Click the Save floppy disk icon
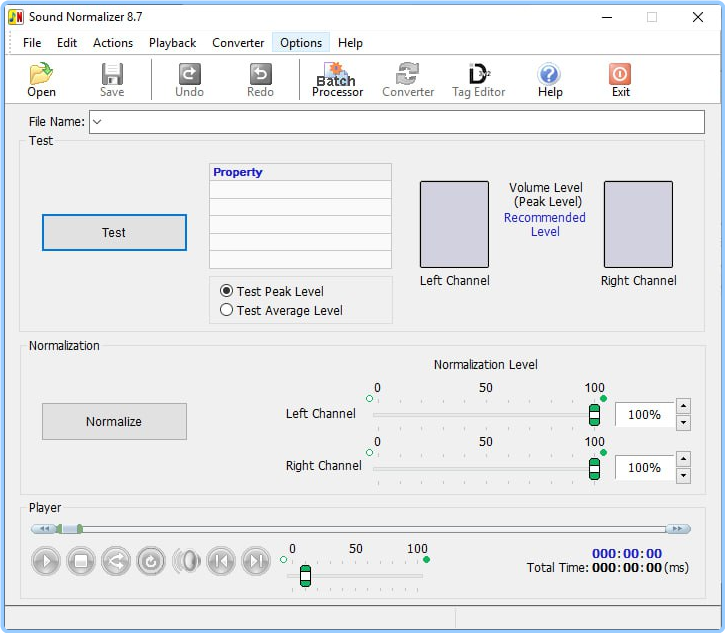The image size is (725, 633). pos(112,80)
